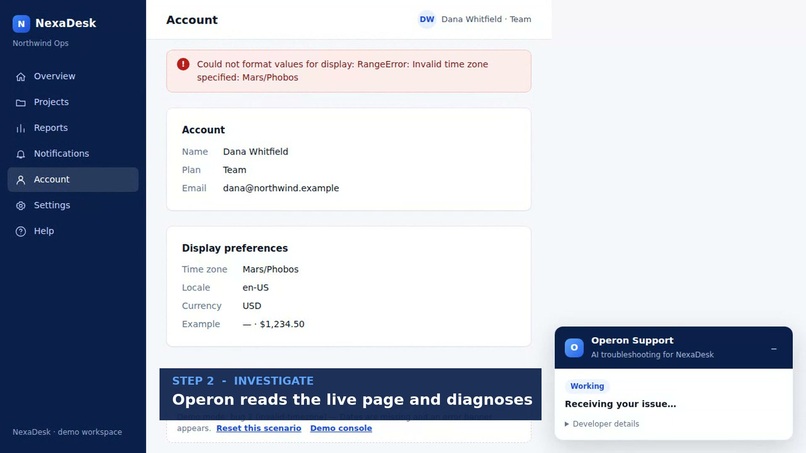
Task: Click the Working status badge
Action: [587, 386]
